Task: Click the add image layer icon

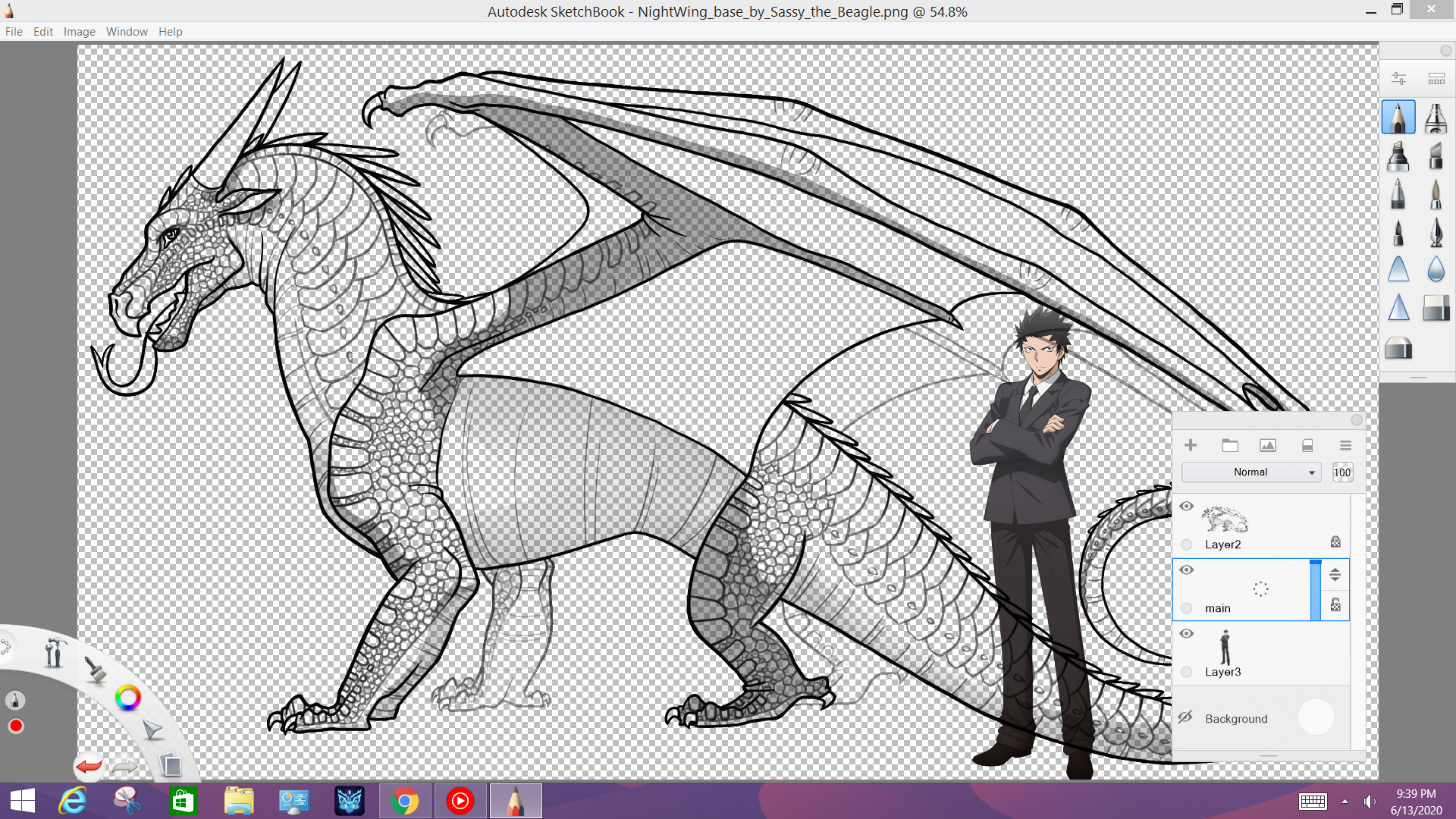Action: (1268, 446)
